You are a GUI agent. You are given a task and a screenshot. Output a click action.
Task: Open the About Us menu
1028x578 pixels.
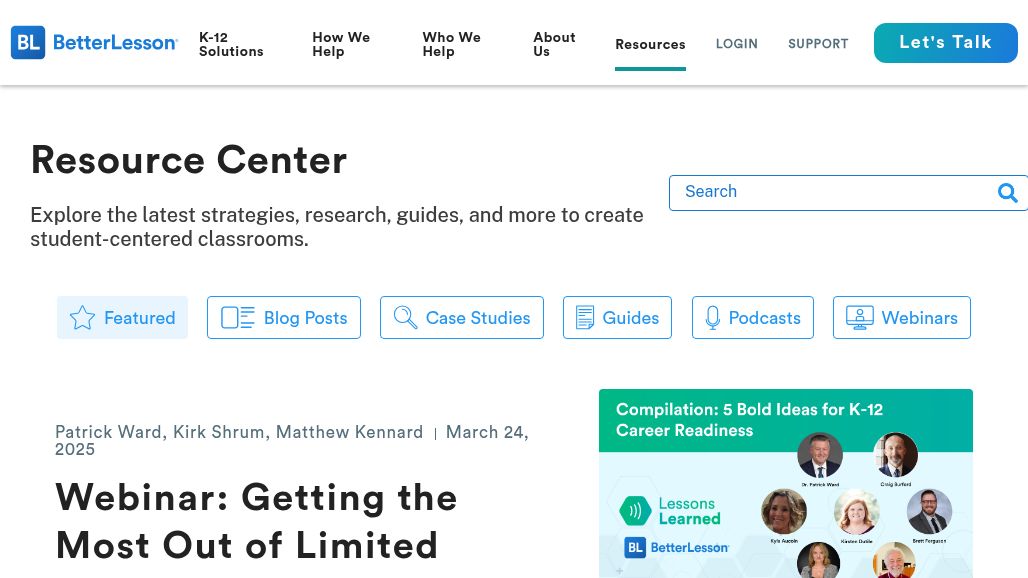[555, 45]
